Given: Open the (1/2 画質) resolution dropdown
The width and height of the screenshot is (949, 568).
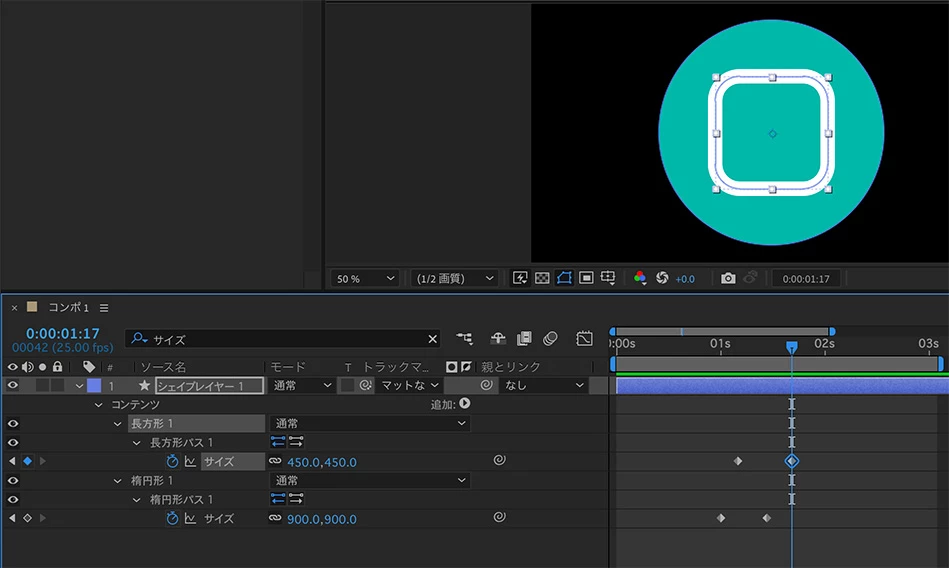Looking at the screenshot, I should (455, 279).
